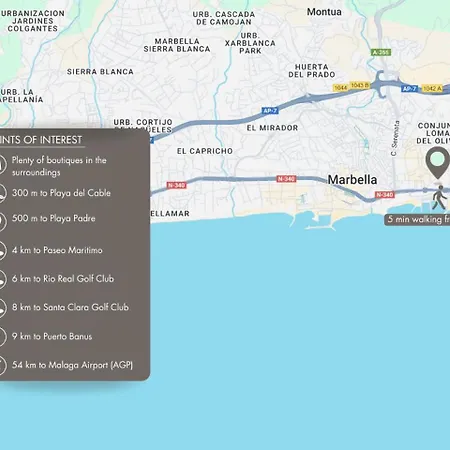Screen dimensions: 450x450
Task: Click the icon beside Paseo Maritimo
Action: tap(3, 250)
